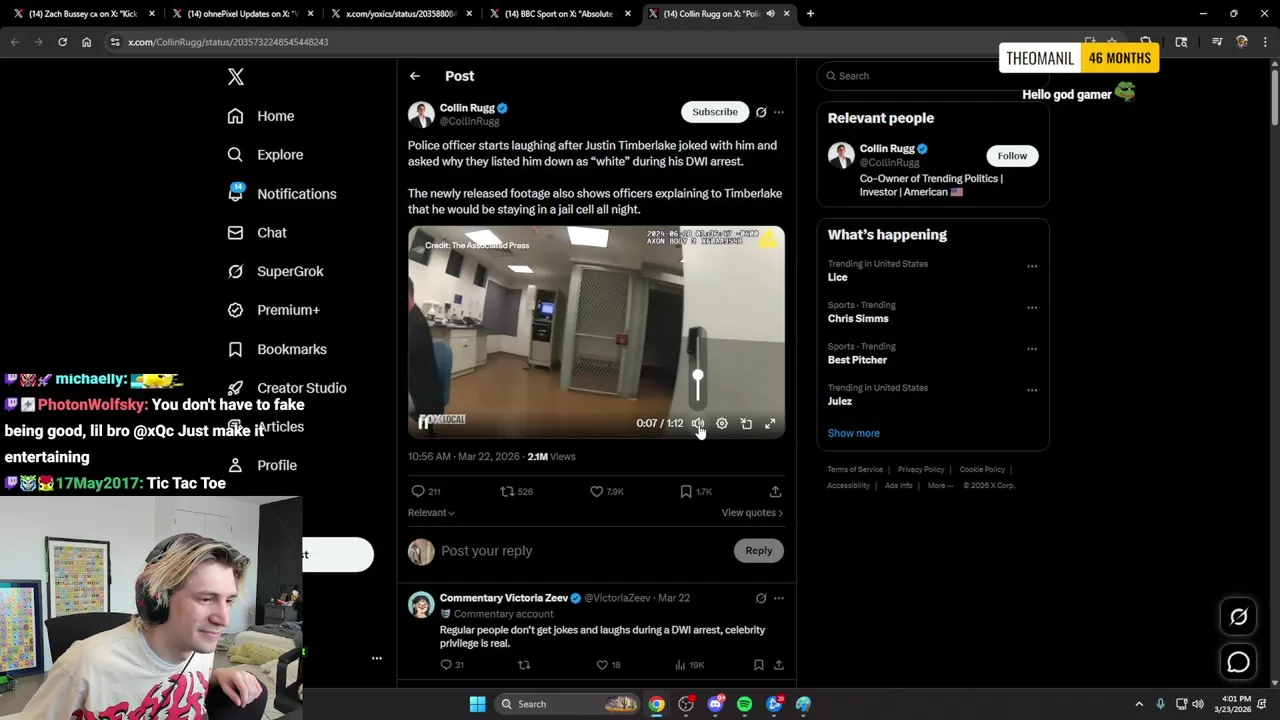
Task: Open a new browser tab
Action: tap(810, 14)
